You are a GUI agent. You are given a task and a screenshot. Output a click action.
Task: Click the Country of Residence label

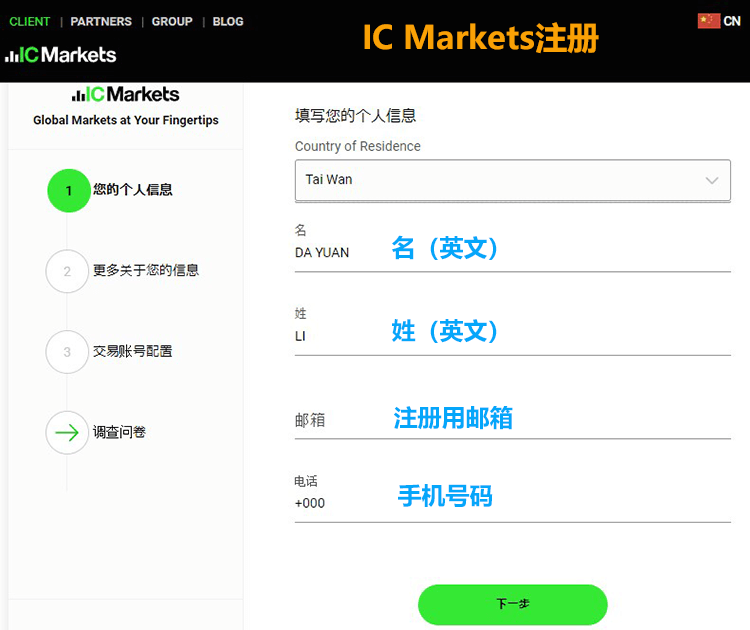click(358, 146)
